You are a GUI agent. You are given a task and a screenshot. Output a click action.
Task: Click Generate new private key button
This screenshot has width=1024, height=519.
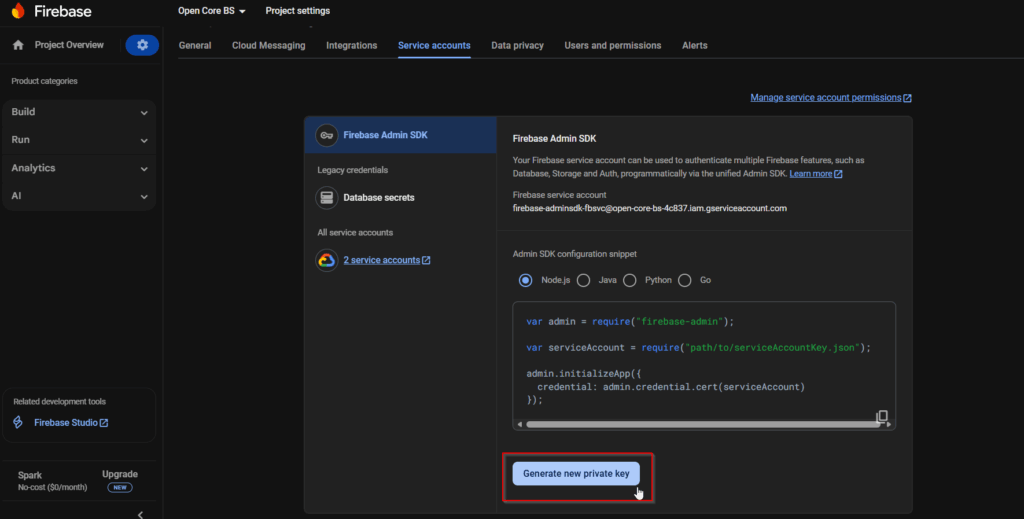pyautogui.click(x=576, y=474)
